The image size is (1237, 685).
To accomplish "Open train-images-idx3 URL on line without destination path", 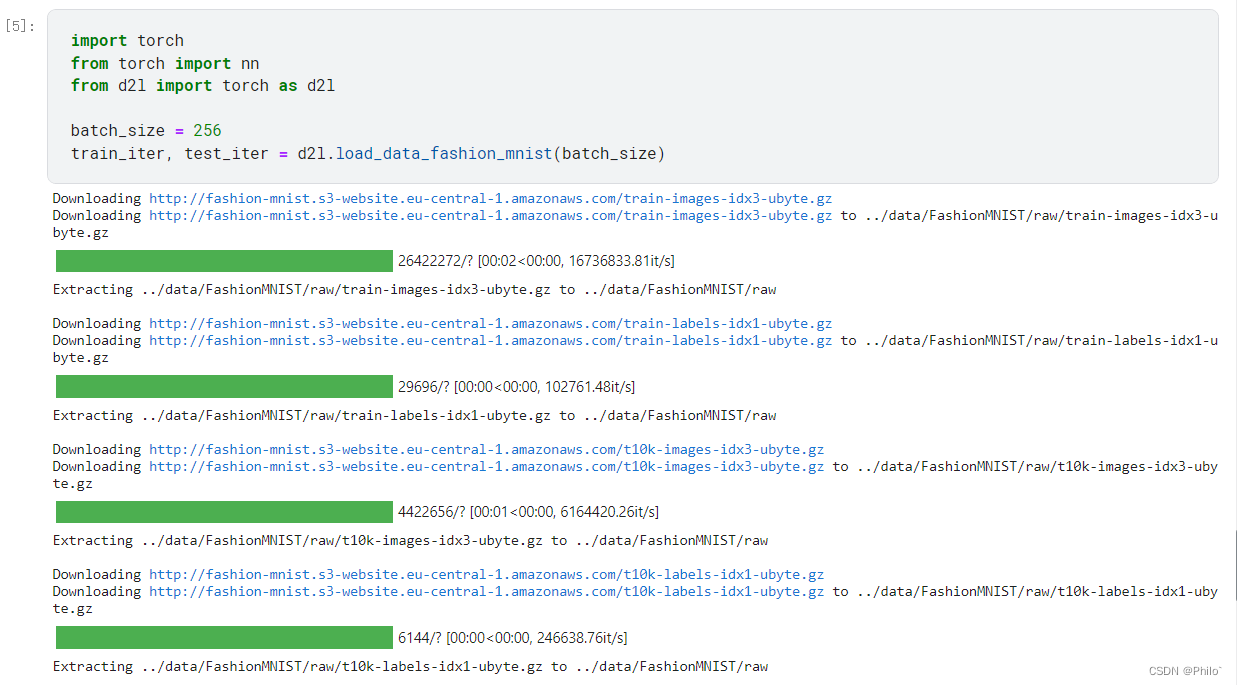I will (490, 198).
